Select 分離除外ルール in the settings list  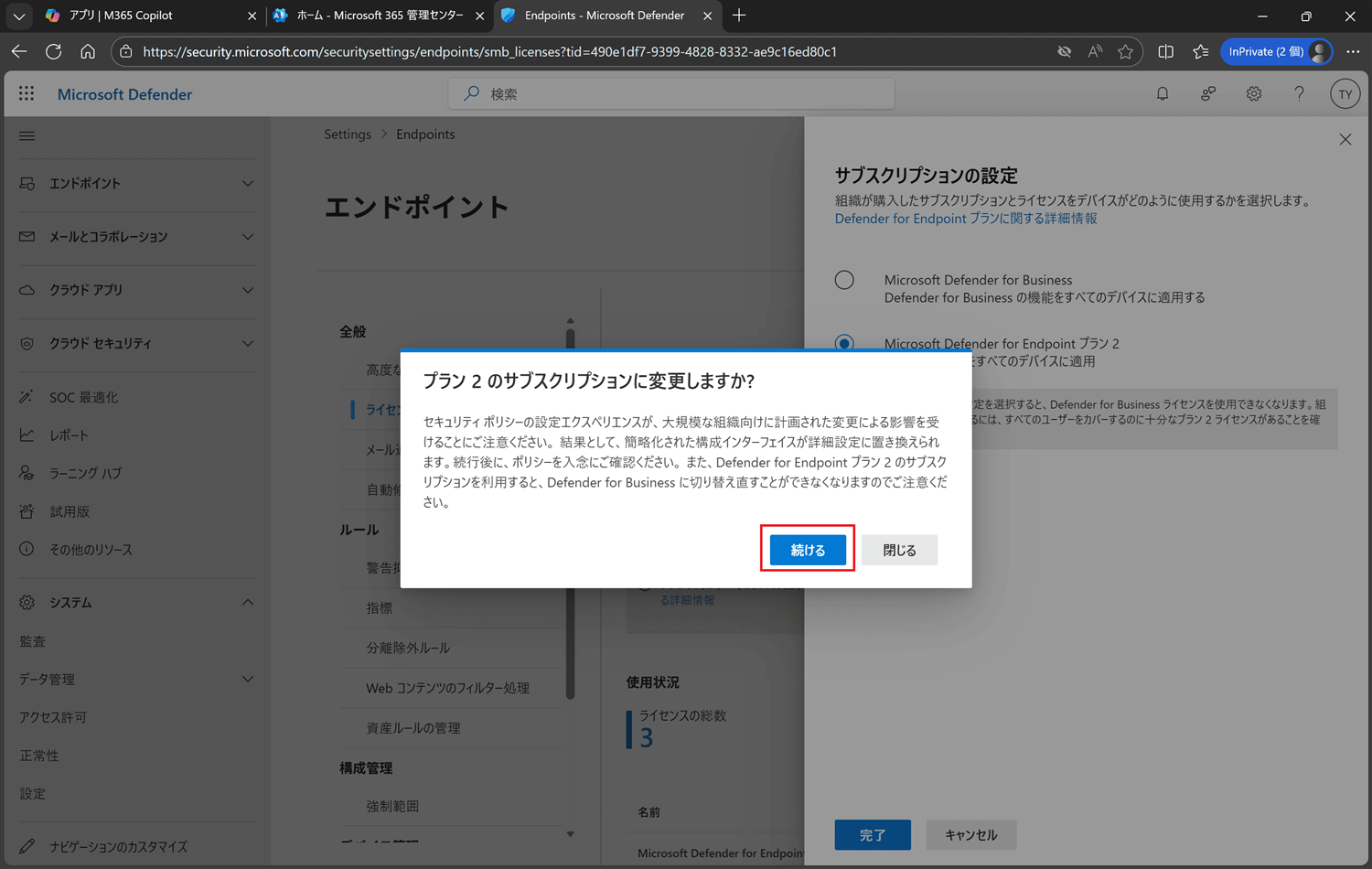click(x=408, y=649)
